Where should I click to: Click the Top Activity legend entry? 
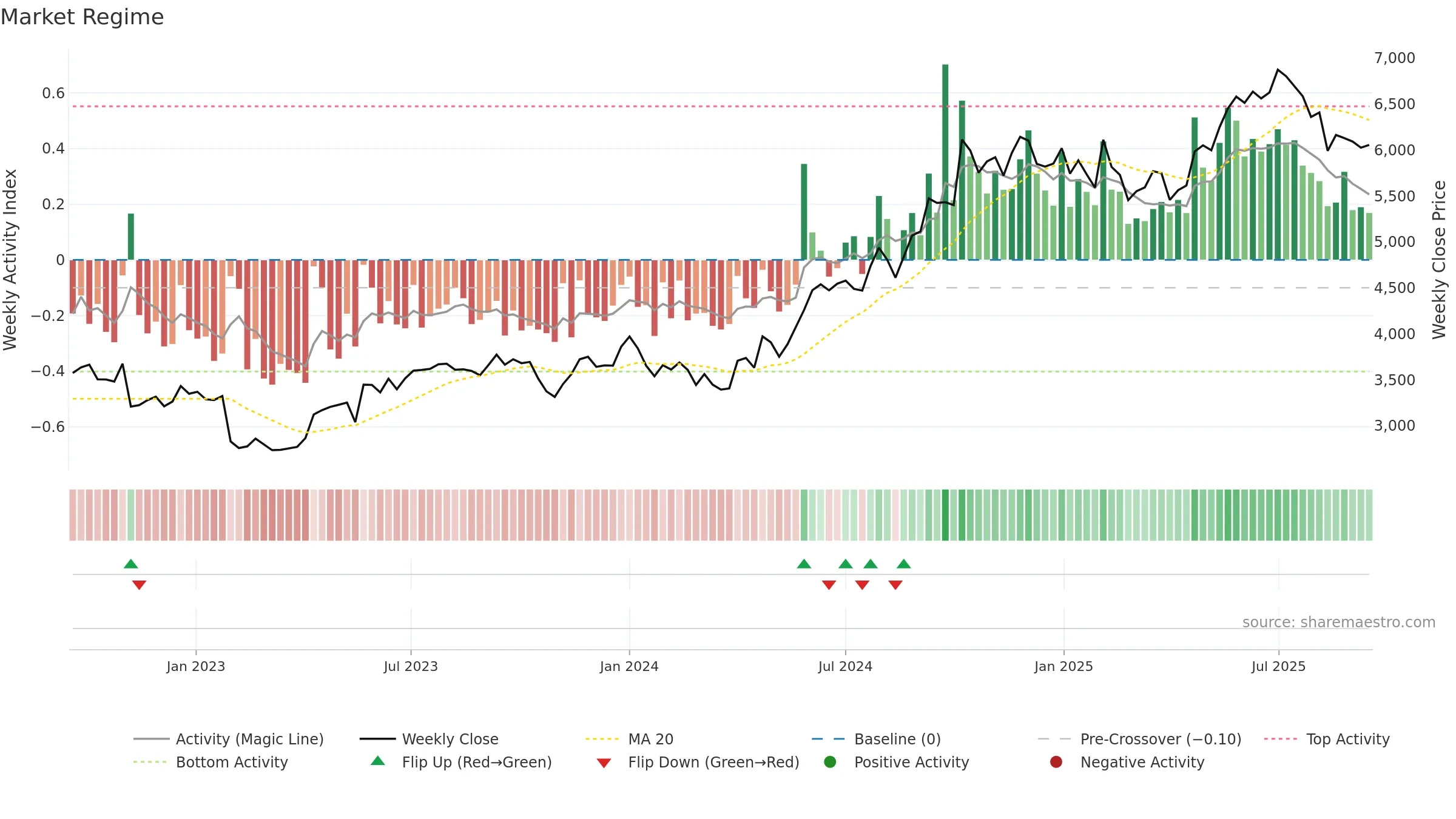[1327, 739]
